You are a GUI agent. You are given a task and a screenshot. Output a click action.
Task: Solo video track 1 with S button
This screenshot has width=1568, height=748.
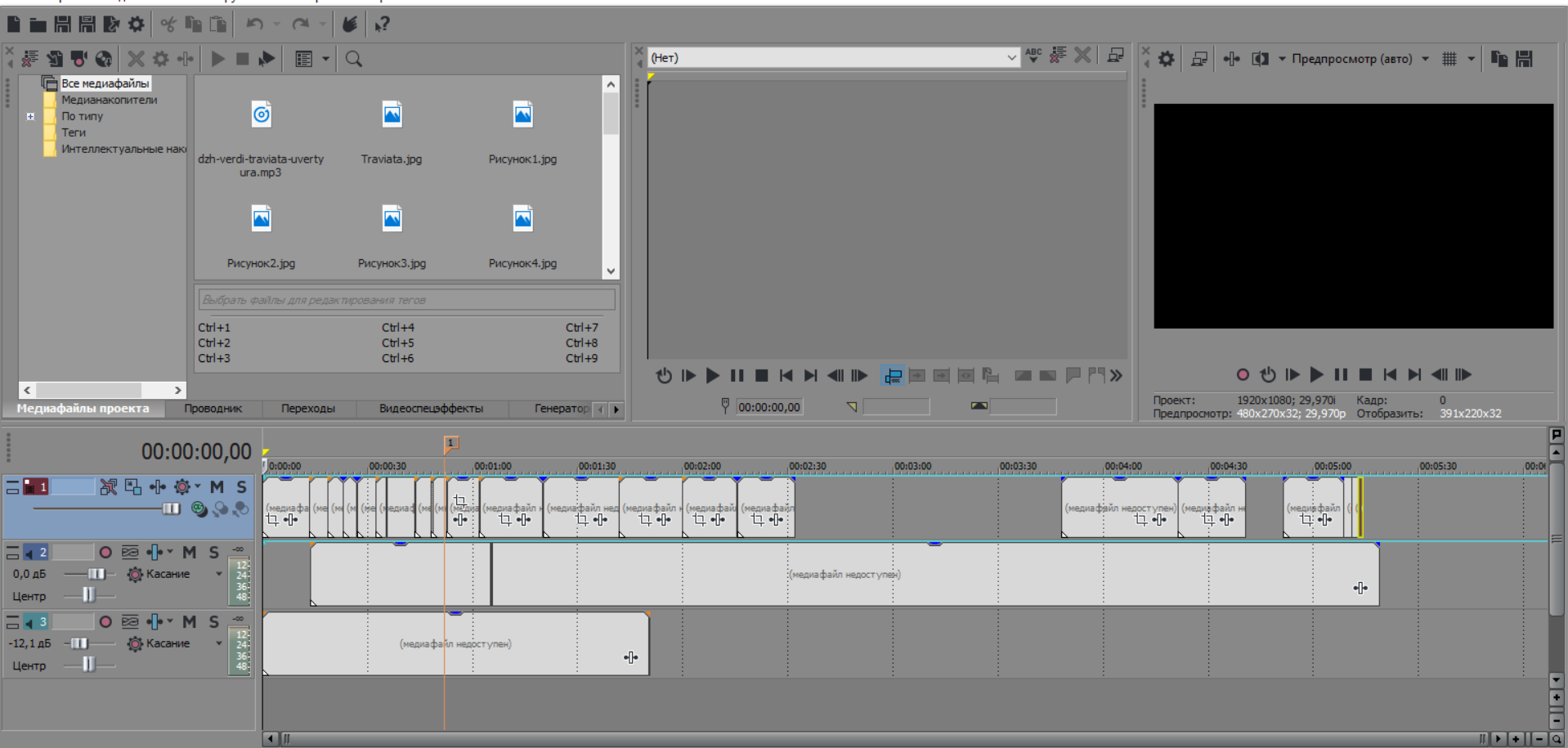click(241, 487)
